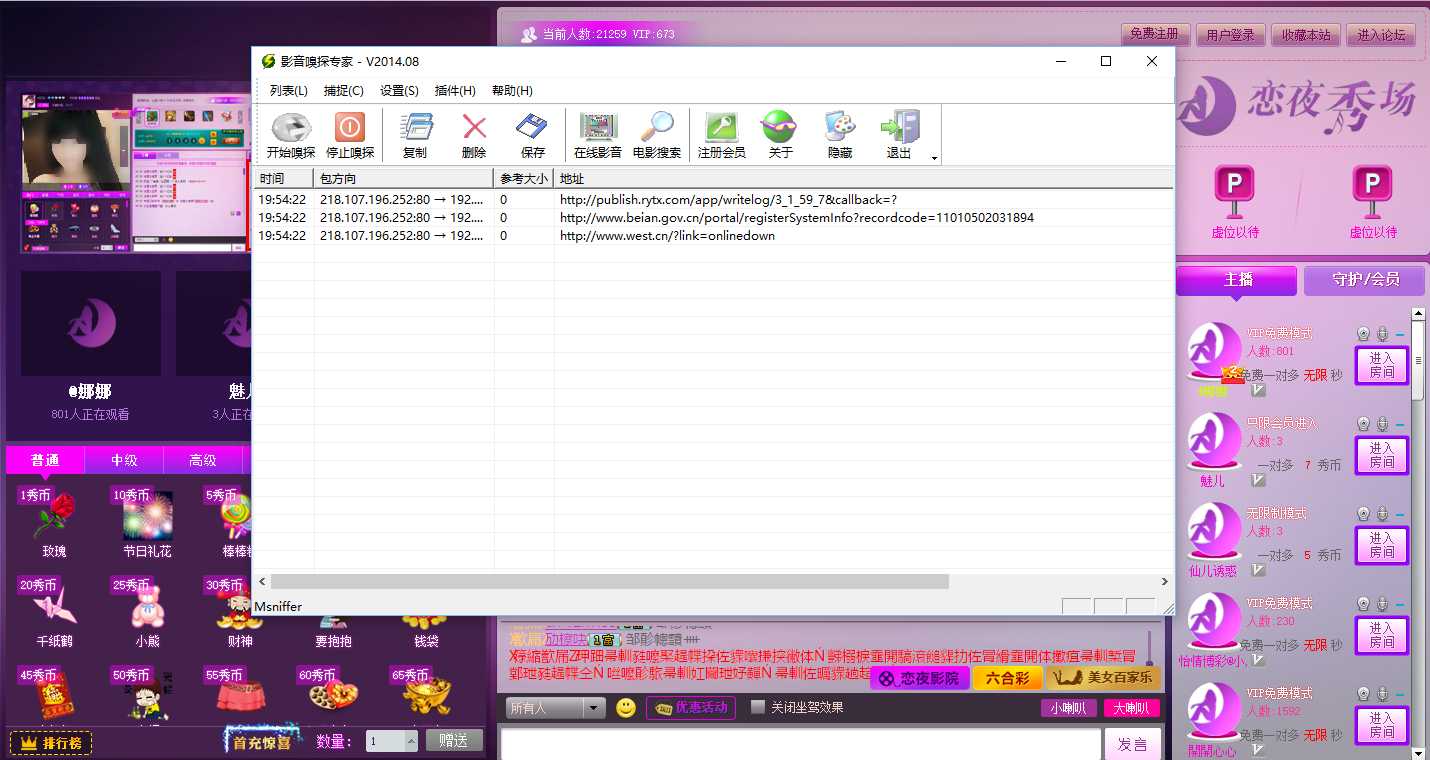1430x760 pixels.
Task: Click the 保存 floppy disk save icon
Action: 533,135
